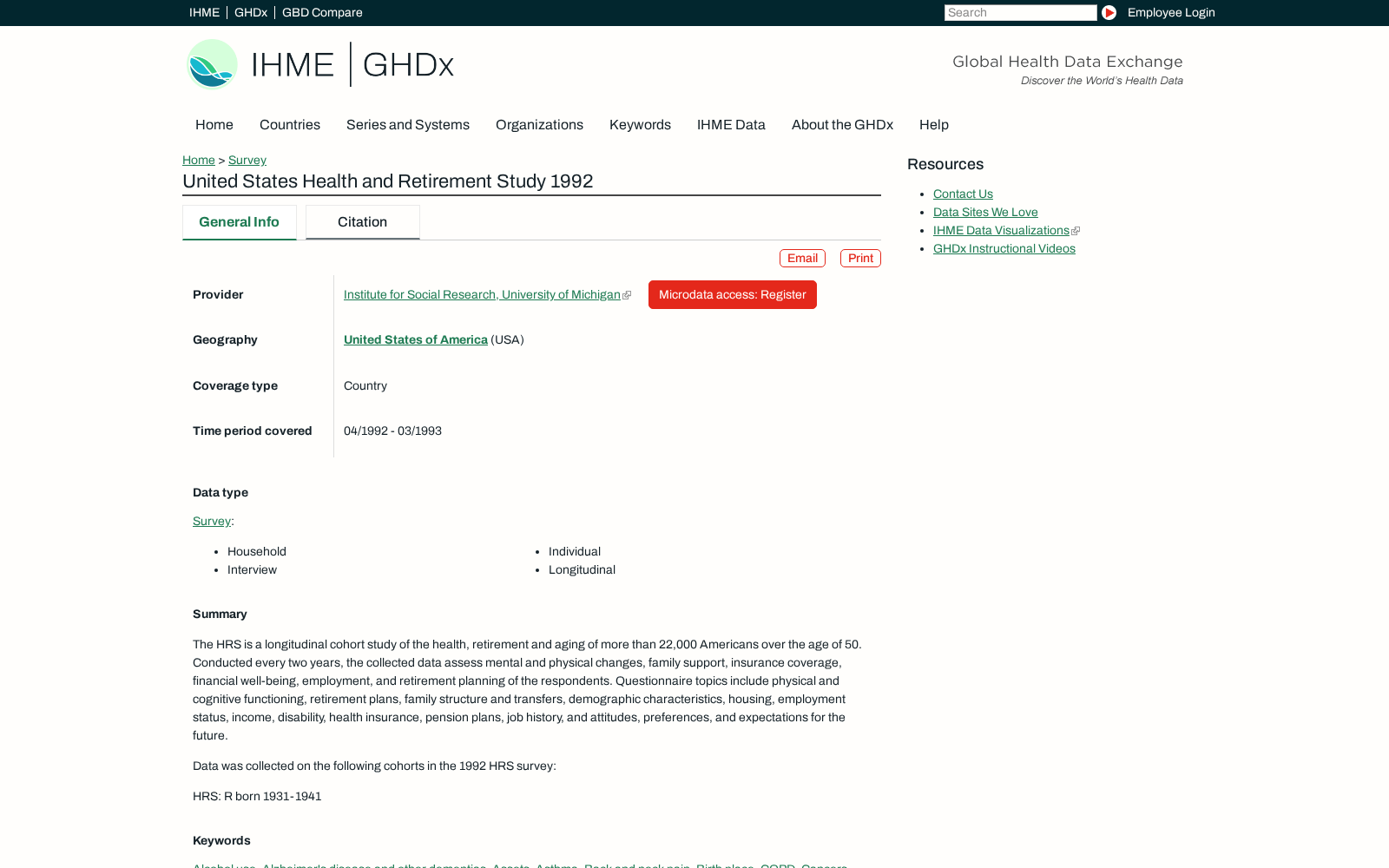The image size is (1389, 868).
Task: Click the Data type heading
Action: click(x=221, y=492)
